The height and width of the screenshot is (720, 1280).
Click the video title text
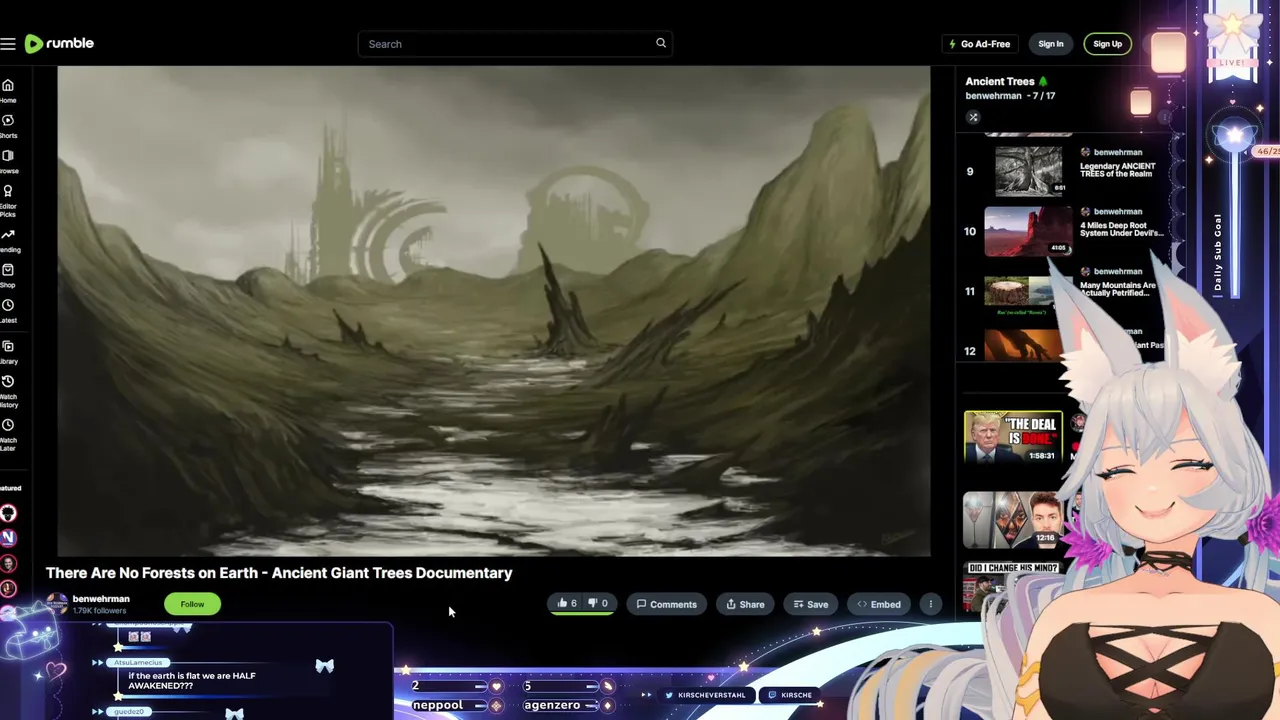tap(279, 573)
